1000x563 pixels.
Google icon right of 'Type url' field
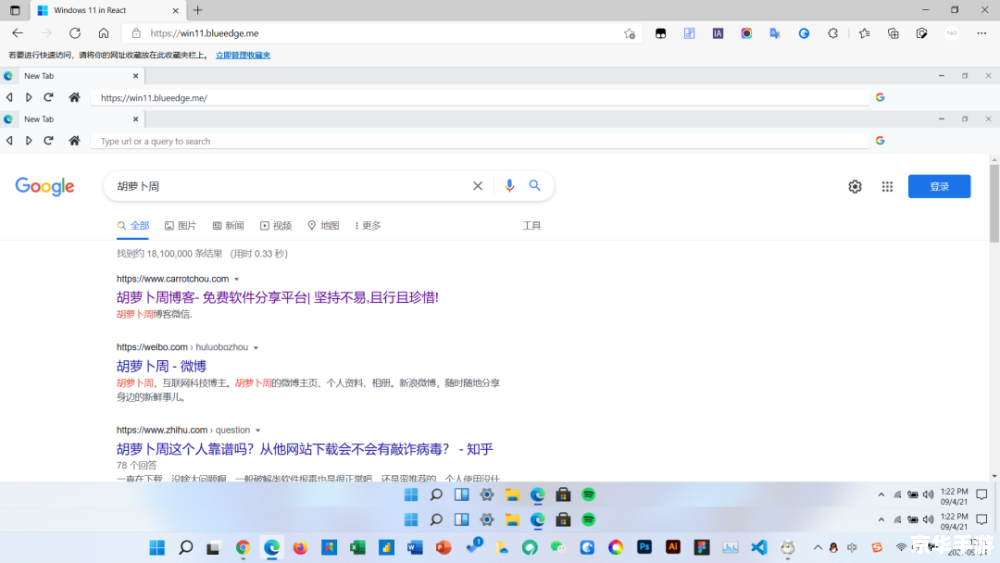coord(880,141)
